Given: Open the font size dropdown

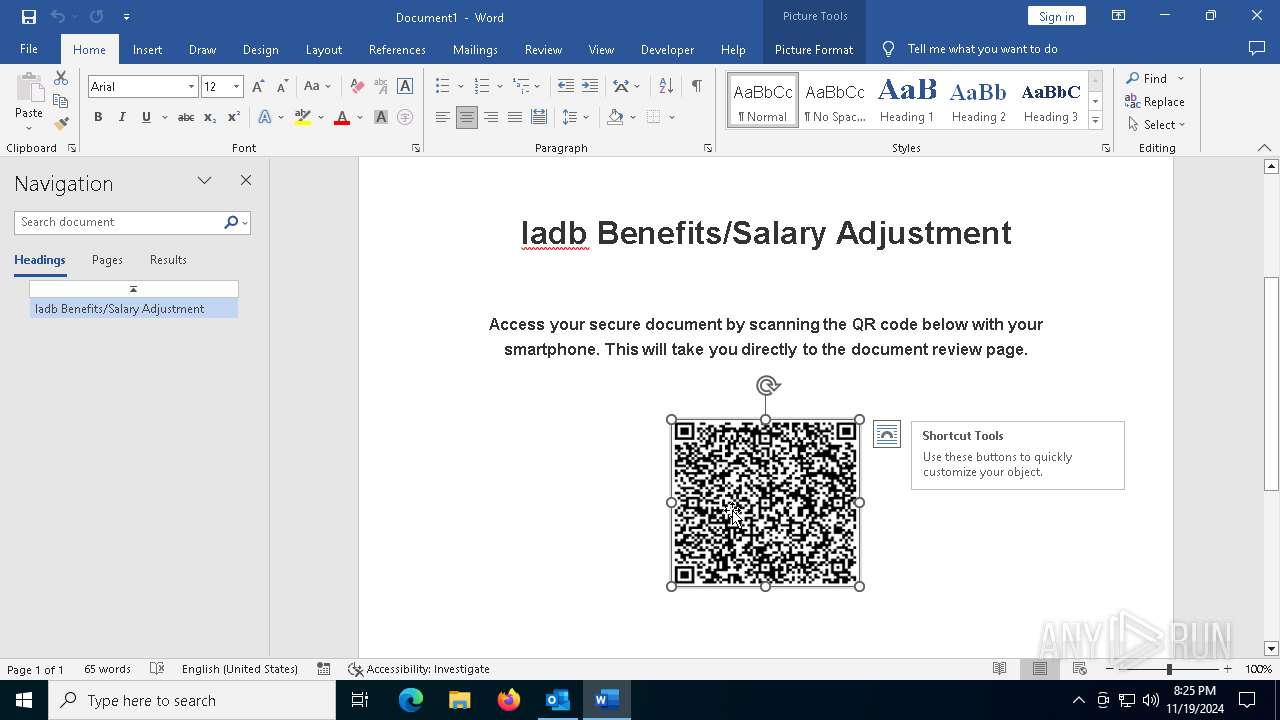Looking at the screenshot, I should [237, 87].
